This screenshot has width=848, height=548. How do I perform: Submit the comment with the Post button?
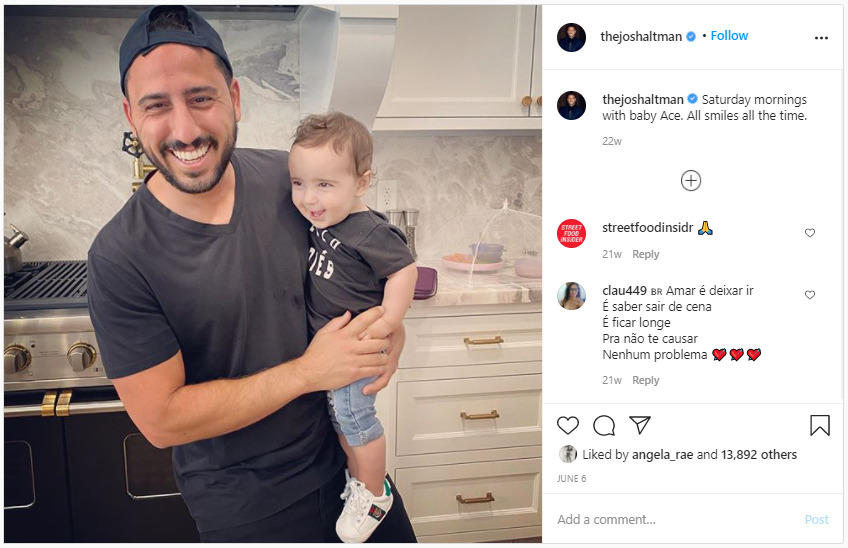click(x=817, y=519)
